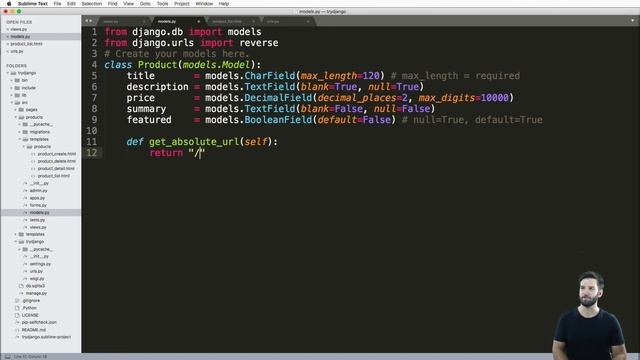
Task: Open the Apple menu
Action: pos(9,4)
